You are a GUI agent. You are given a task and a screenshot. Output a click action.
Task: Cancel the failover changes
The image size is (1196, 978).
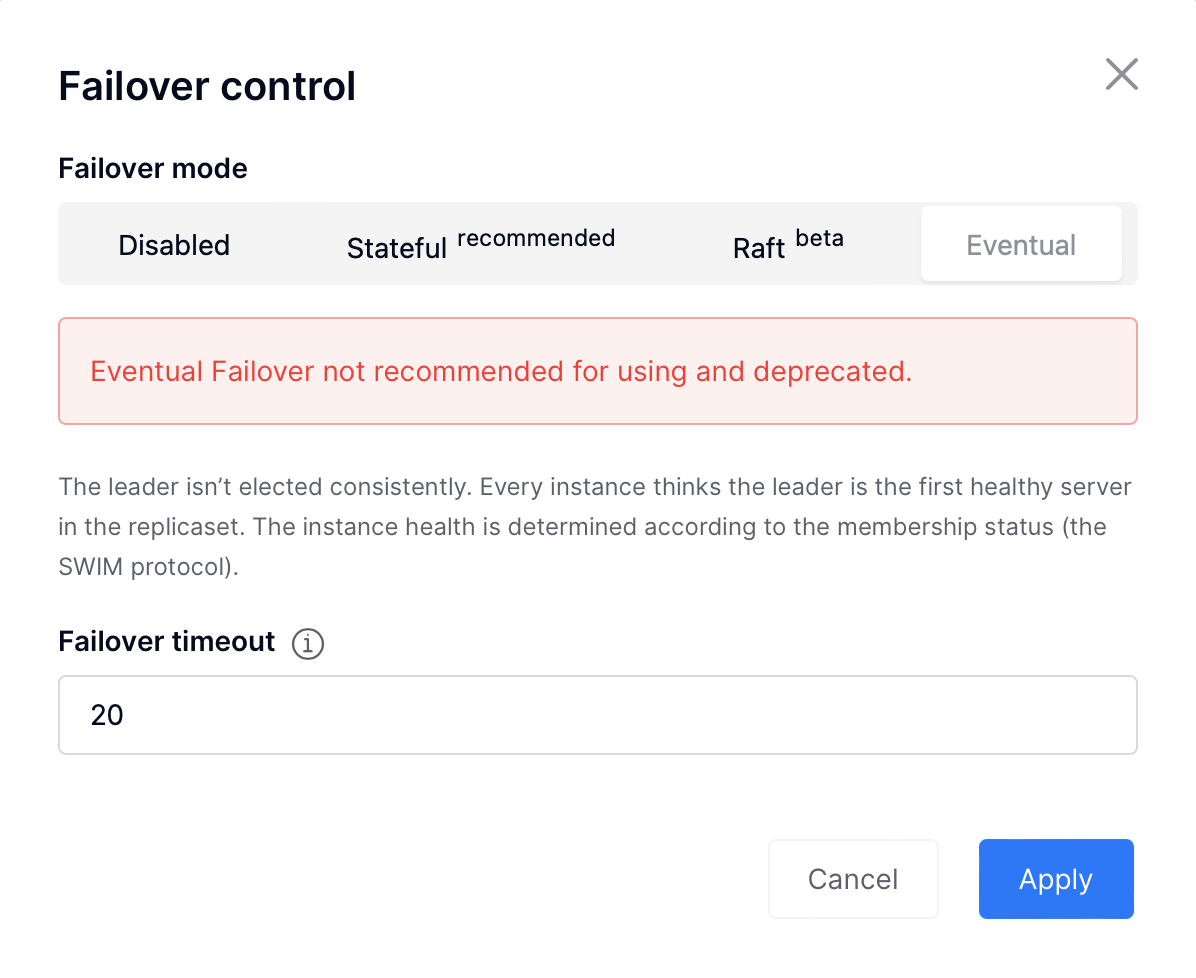point(853,879)
